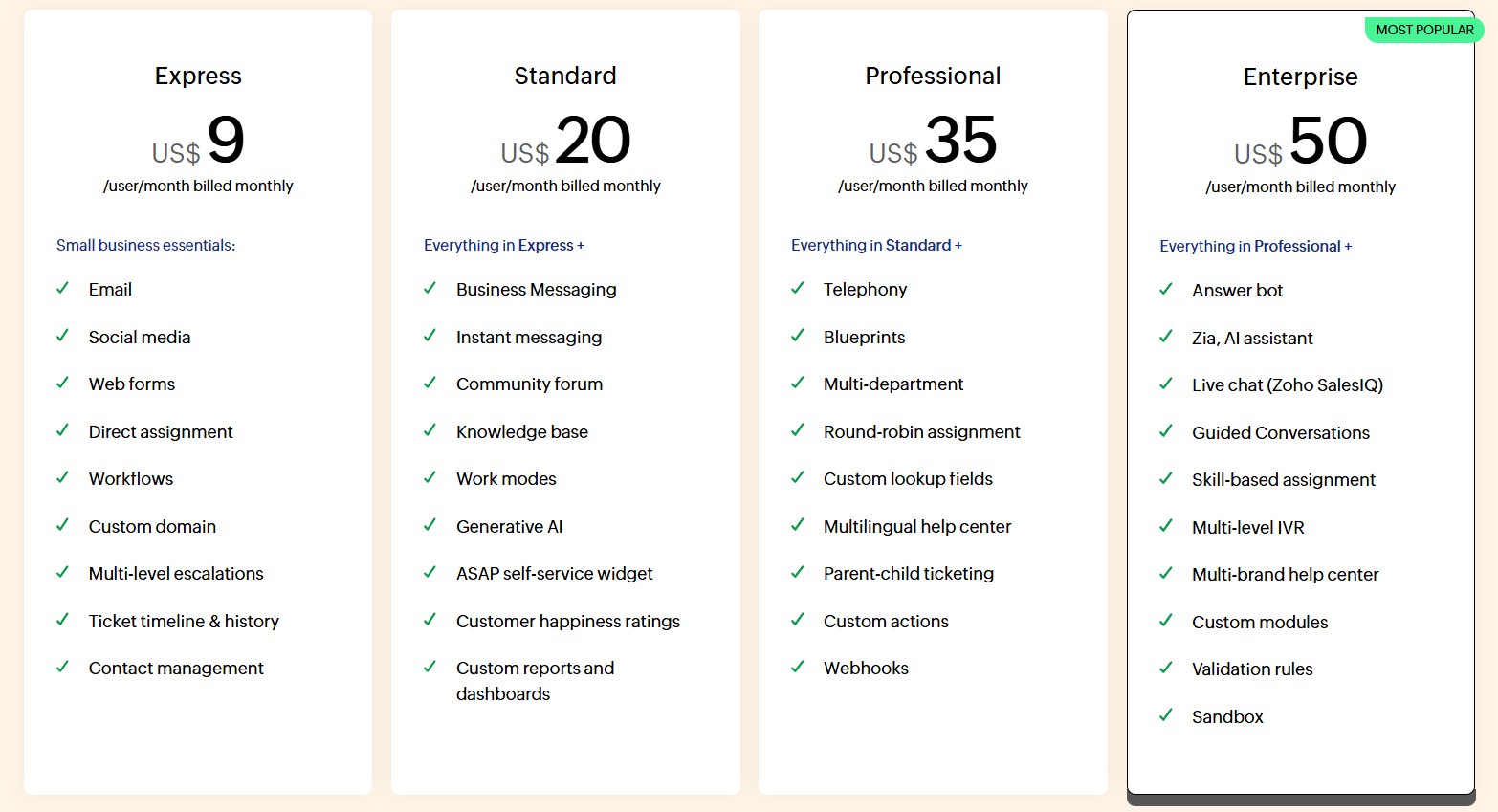Click Live chat (Zoho SalesIQ) feature
This screenshot has width=1498, height=812.
(1288, 384)
